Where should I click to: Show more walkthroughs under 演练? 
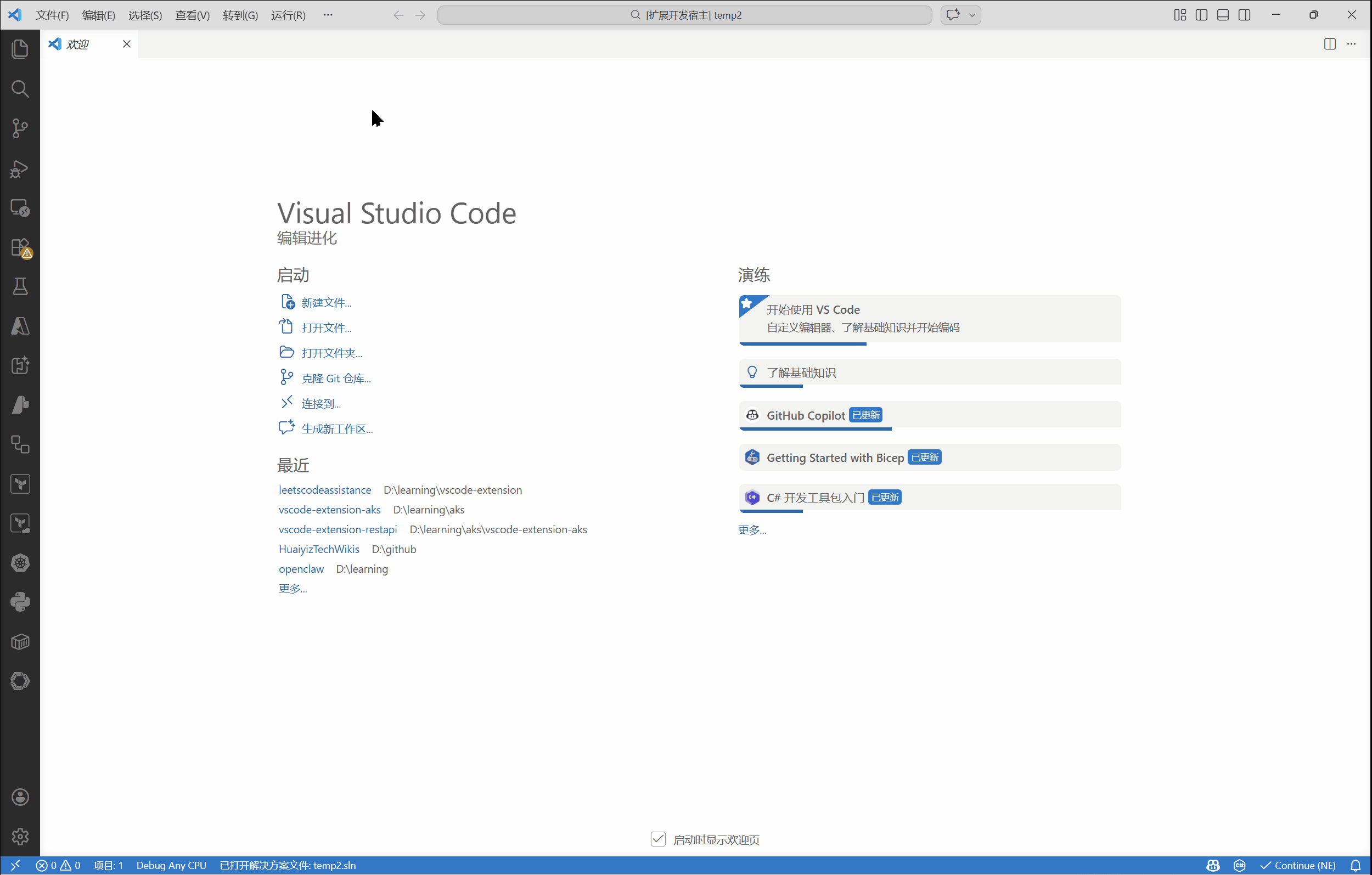pyautogui.click(x=752, y=530)
